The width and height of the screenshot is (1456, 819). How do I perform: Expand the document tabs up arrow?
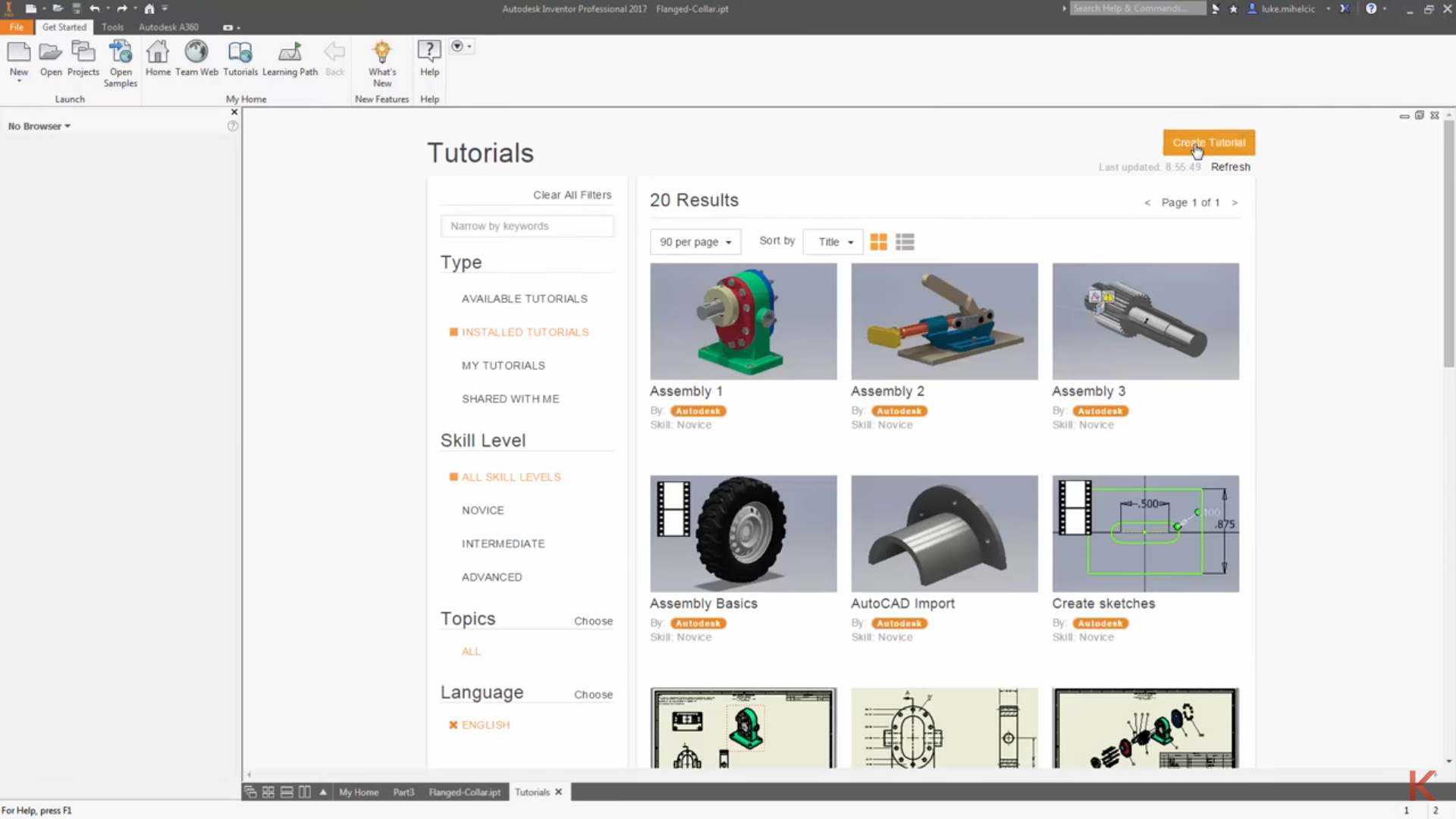pos(323,792)
